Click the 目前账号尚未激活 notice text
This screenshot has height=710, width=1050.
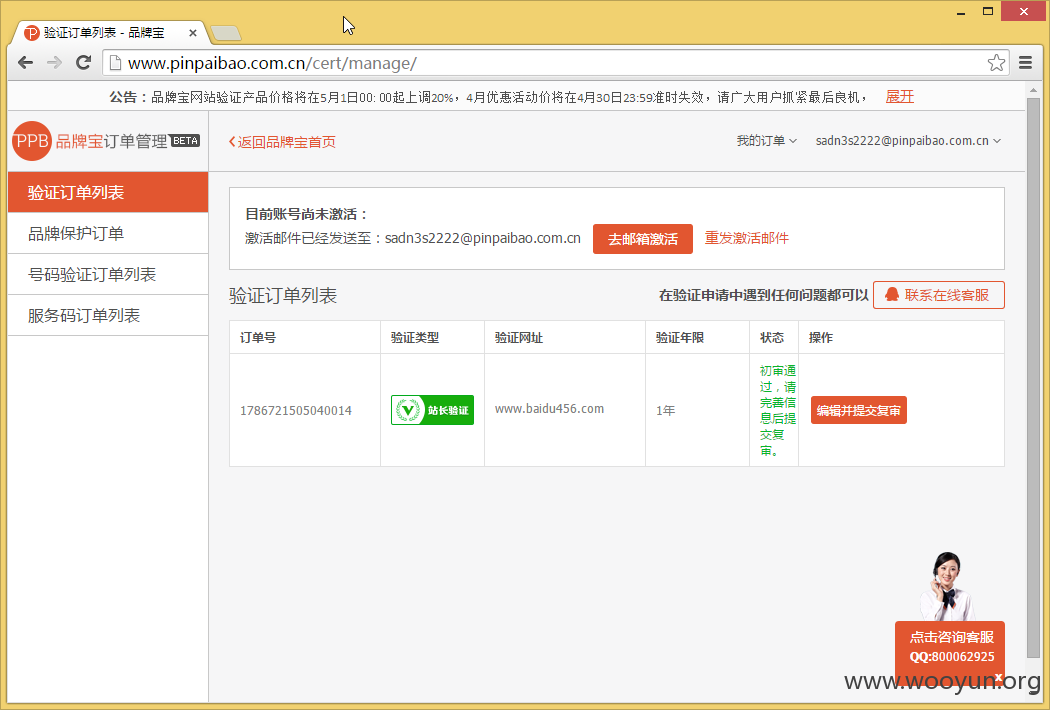click(307, 214)
